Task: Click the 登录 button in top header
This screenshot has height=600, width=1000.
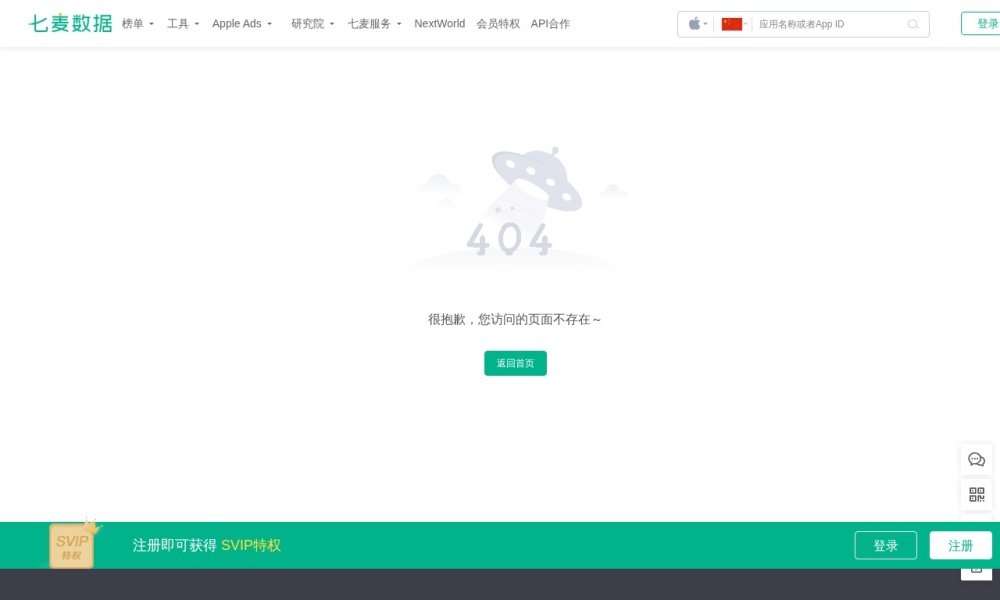Action: (x=982, y=24)
